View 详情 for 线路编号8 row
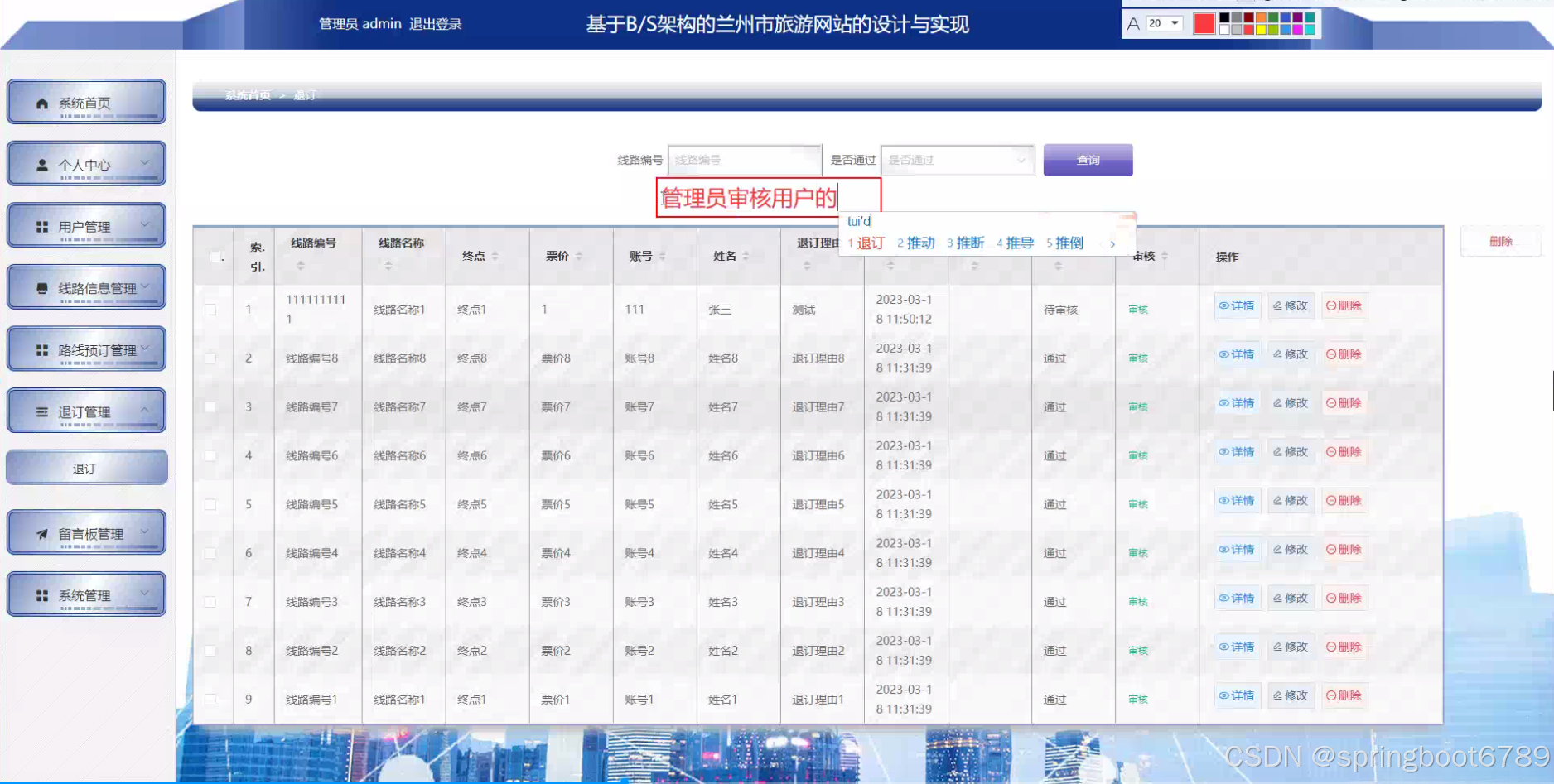 1237,354
